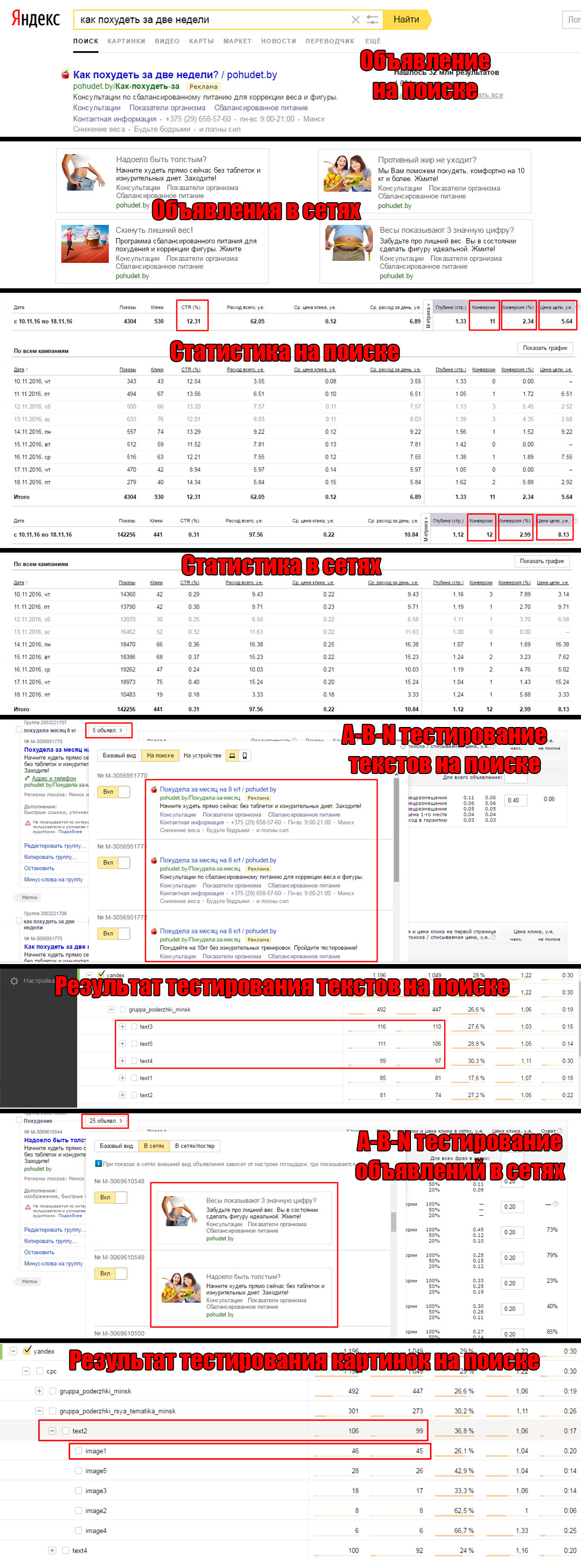This screenshot has height=1568, width=581.
Task: Click the info icon about network ad appearance
Action: [x=99, y=1163]
